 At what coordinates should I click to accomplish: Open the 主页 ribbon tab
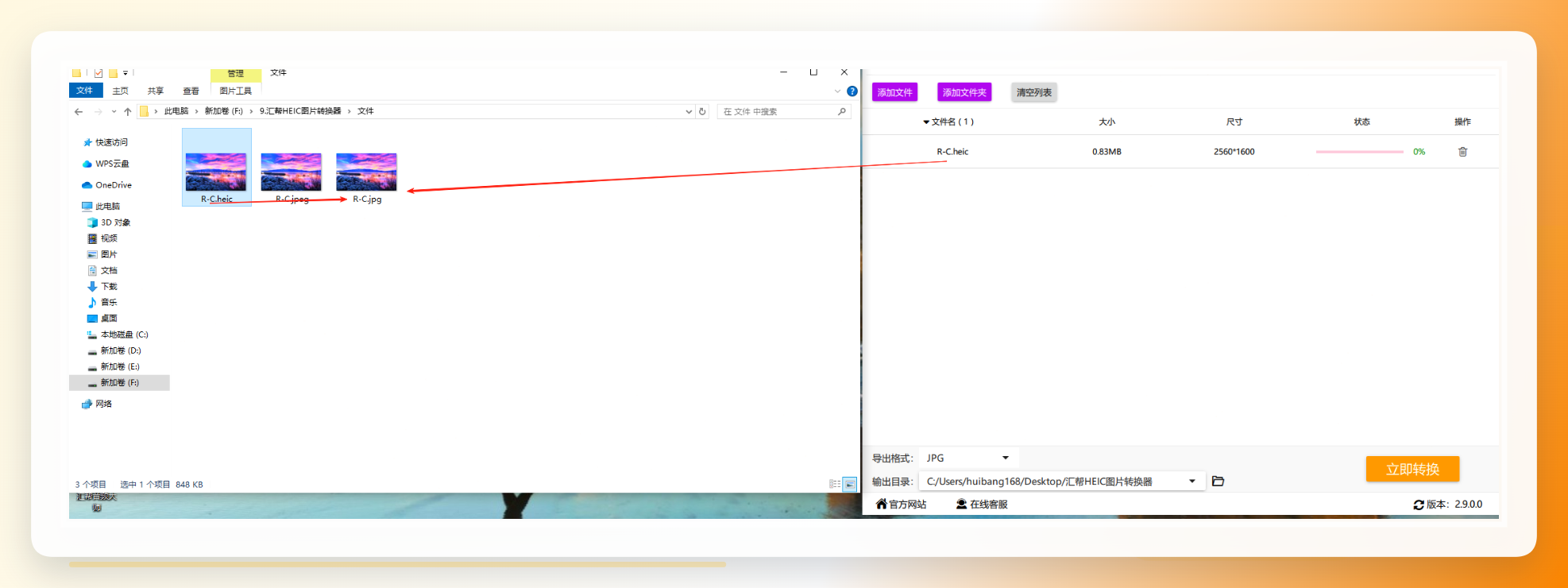[121, 91]
